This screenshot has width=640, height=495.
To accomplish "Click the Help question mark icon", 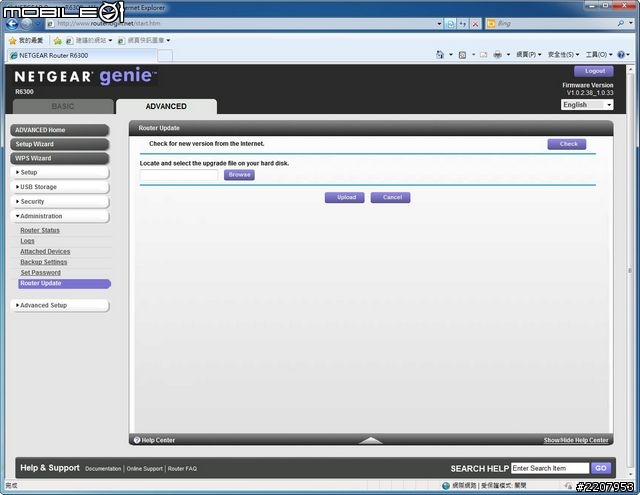I will 621,54.
